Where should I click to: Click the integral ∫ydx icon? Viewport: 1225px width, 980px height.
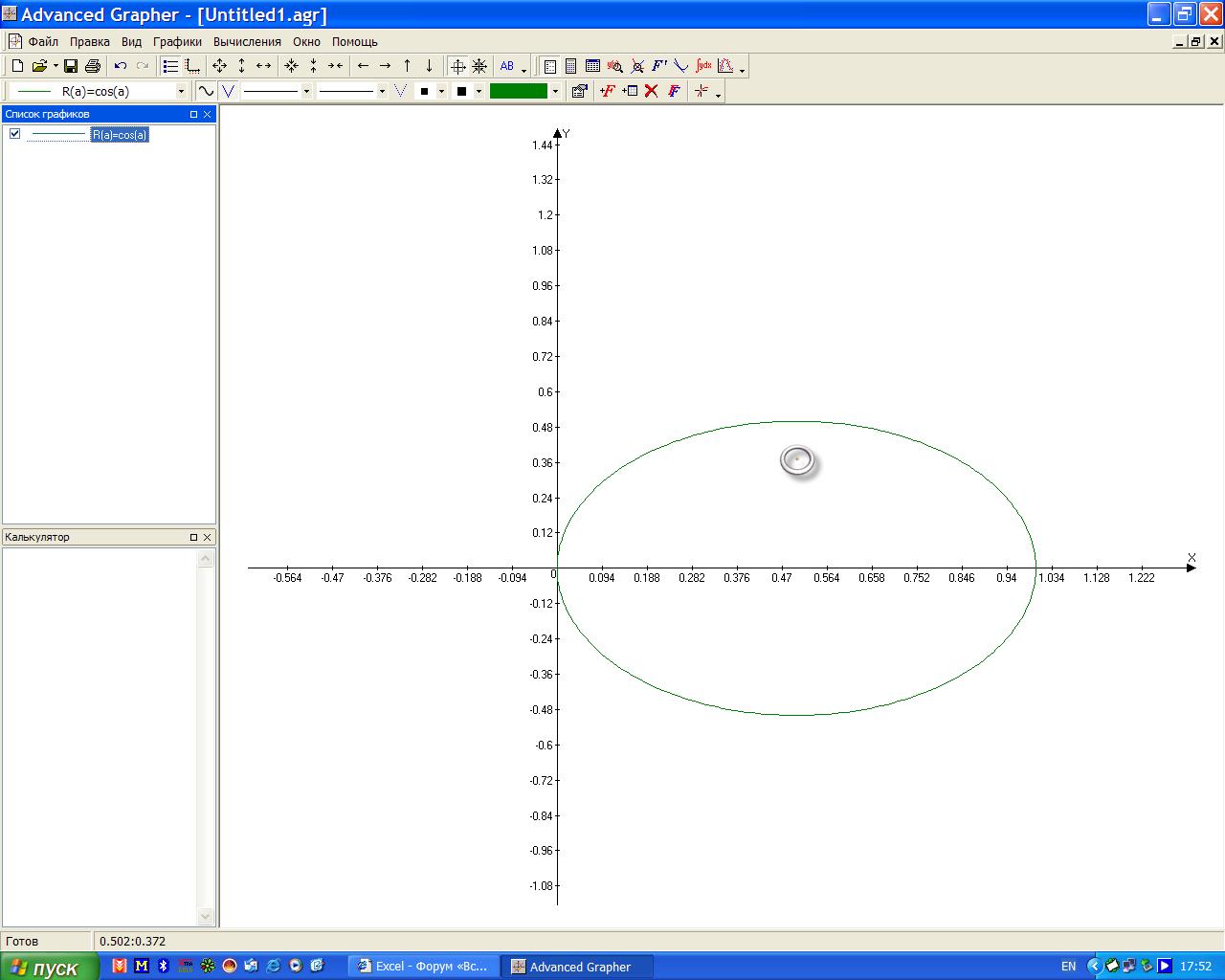(703, 66)
